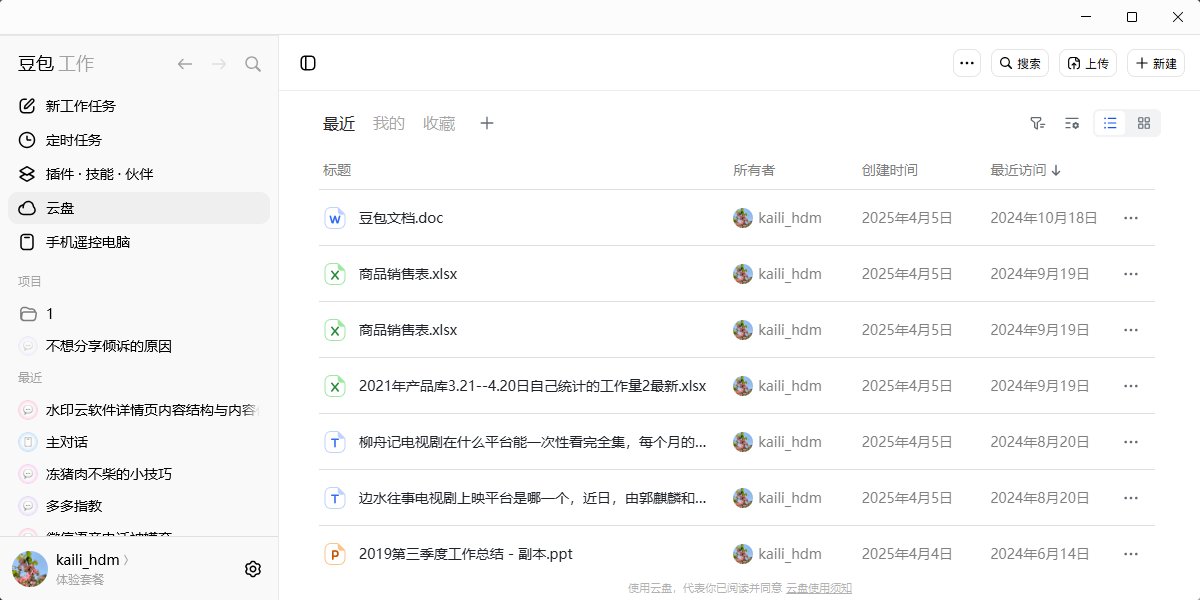The width and height of the screenshot is (1200, 600).
Task: Open the three-dot more options button in toolbar
Action: pos(967,63)
